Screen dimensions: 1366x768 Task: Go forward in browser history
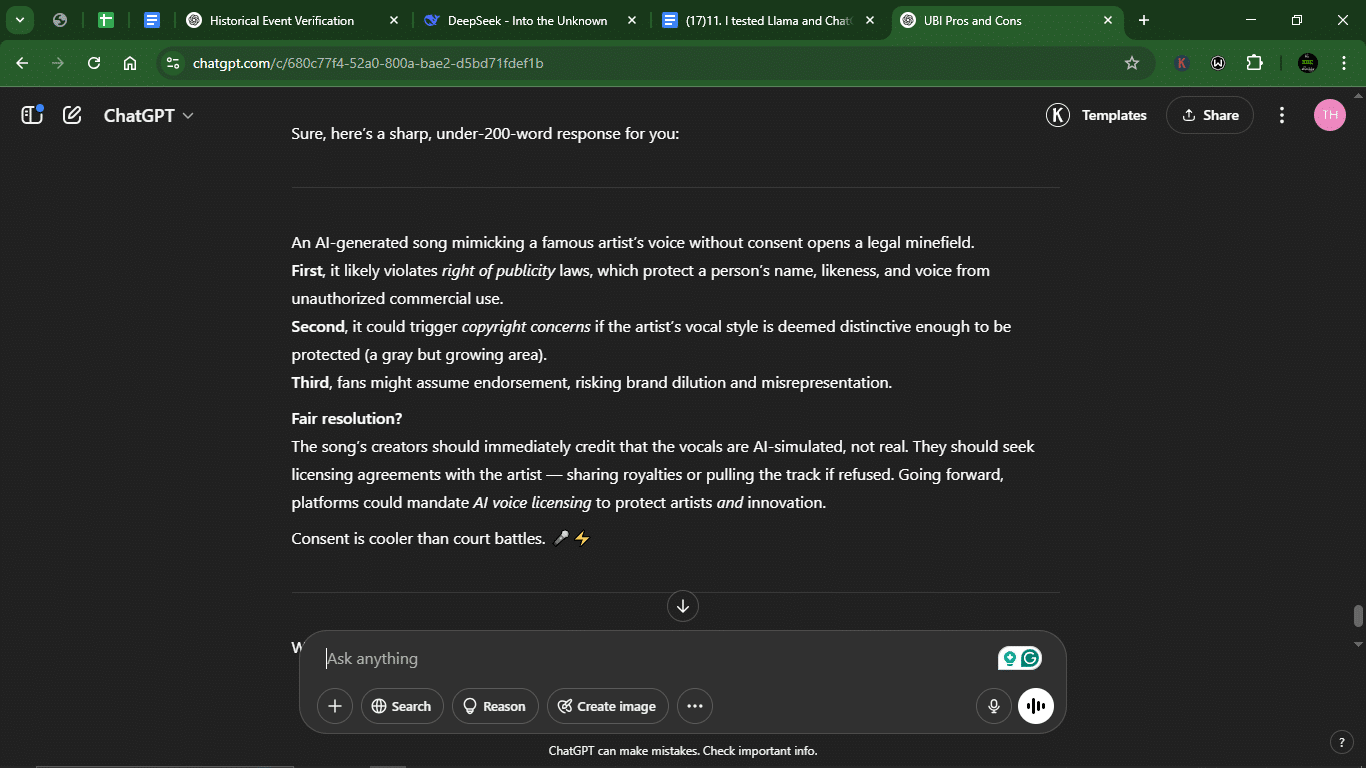(58, 63)
